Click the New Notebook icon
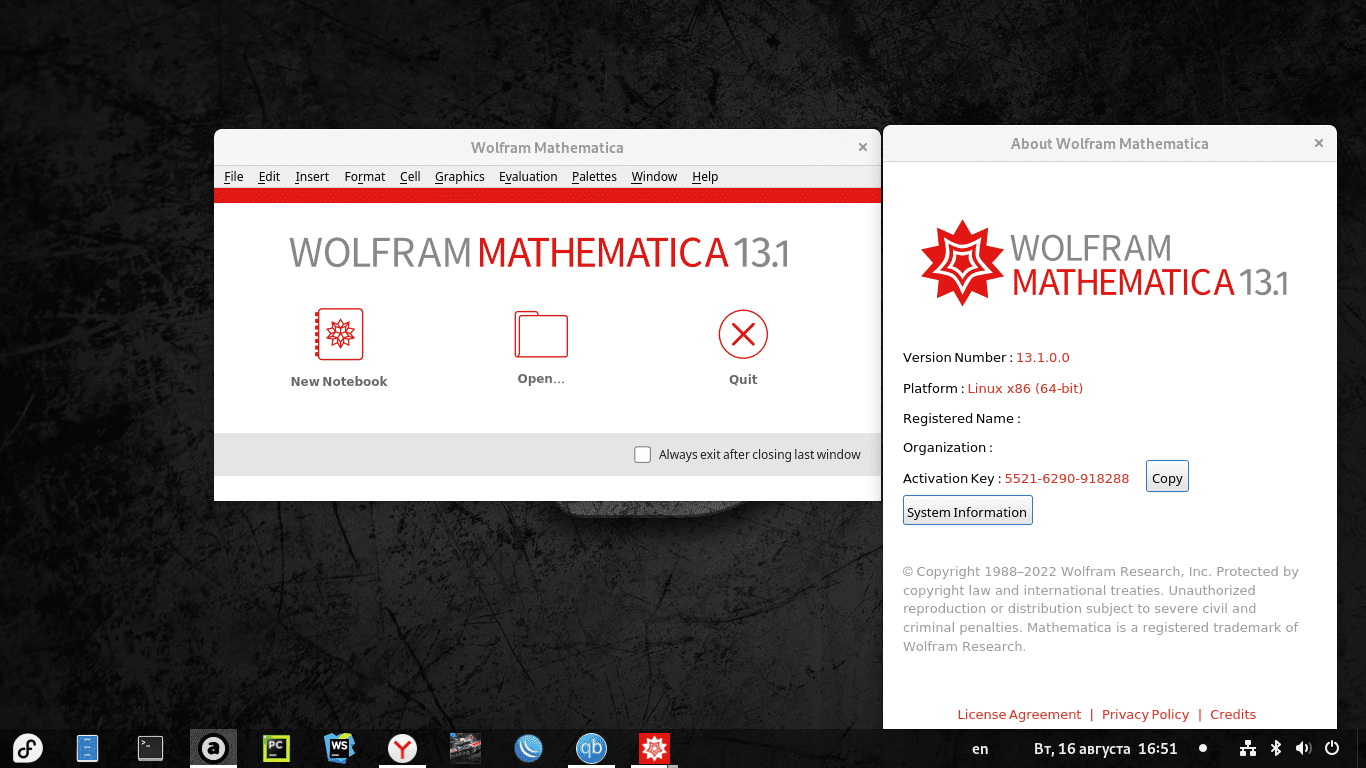Image resolution: width=1366 pixels, height=768 pixels. click(x=339, y=334)
